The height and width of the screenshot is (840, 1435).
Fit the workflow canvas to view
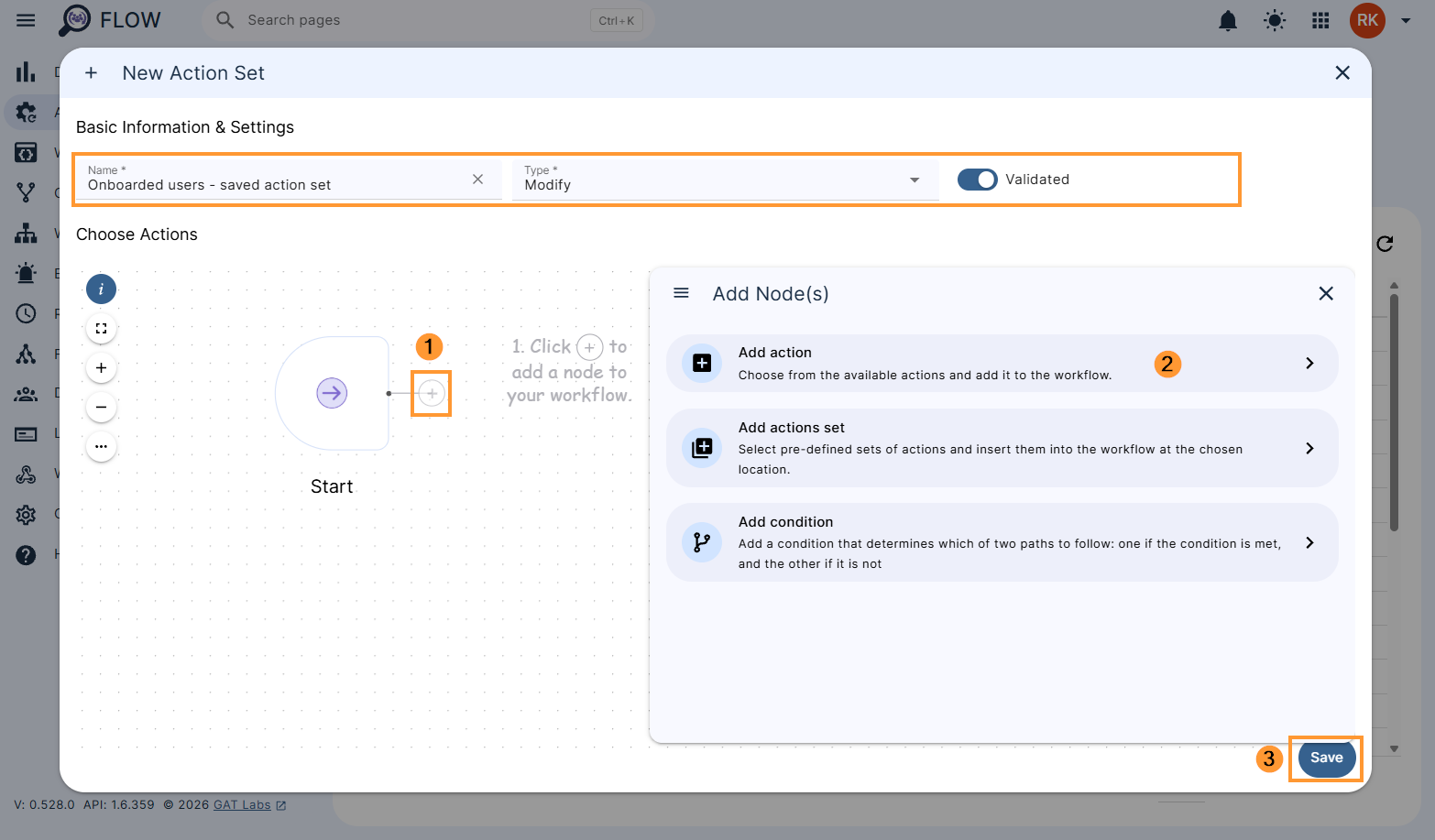tap(101, 328)
